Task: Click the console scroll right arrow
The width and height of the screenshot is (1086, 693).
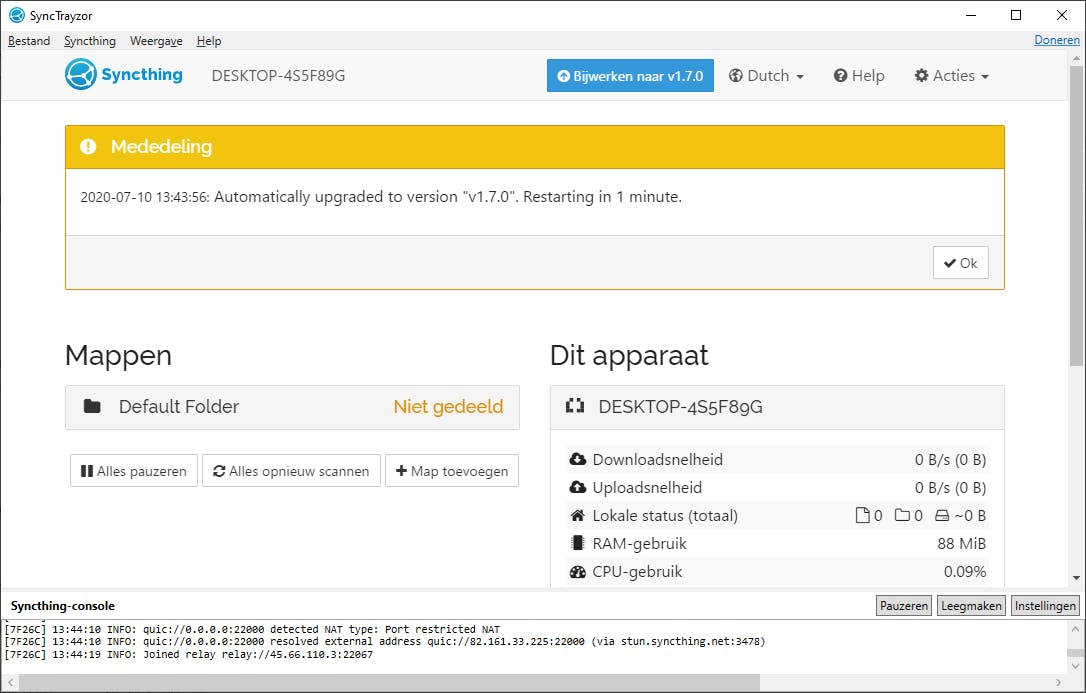Action: click(1058, 683)
